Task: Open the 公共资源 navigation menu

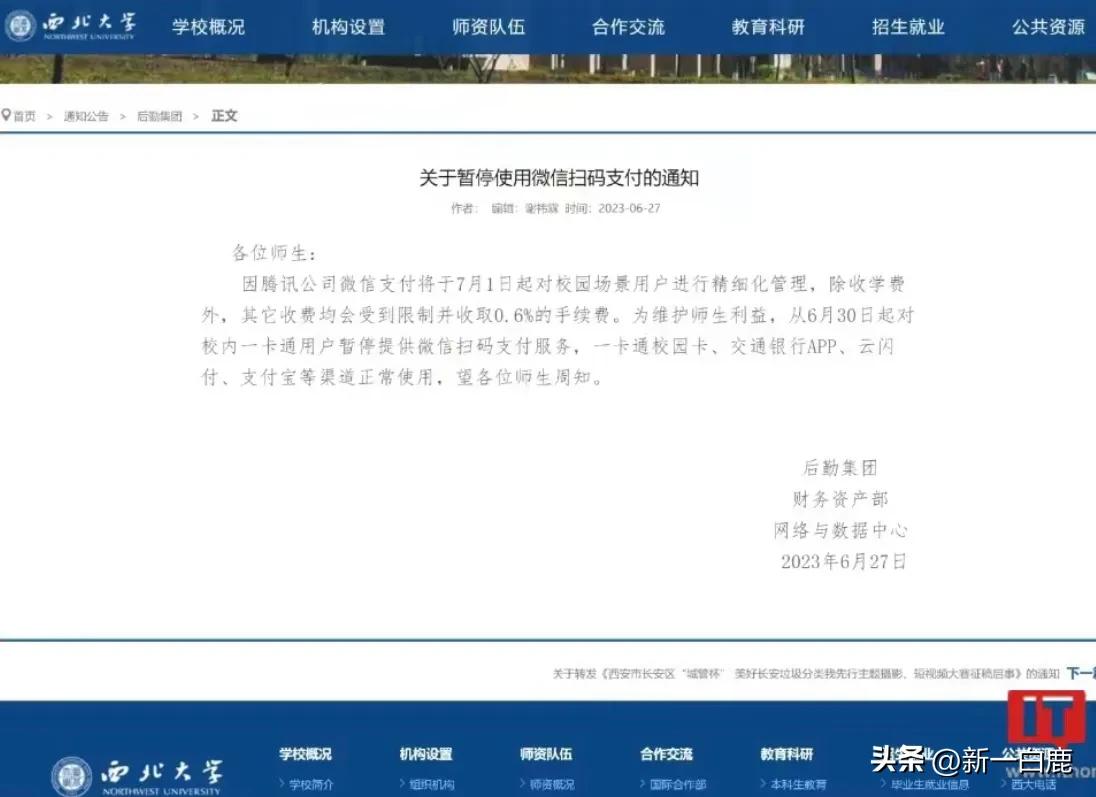Action: pyautogui.click(x=1047, y=27)
